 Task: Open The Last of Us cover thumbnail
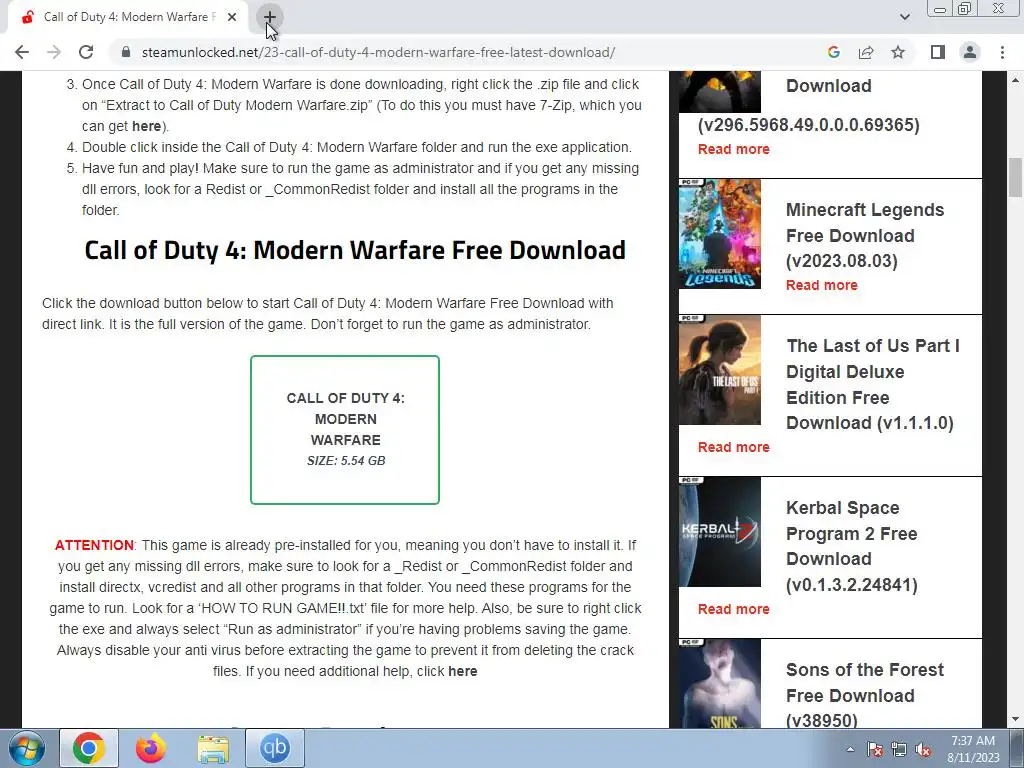(720, 370)
